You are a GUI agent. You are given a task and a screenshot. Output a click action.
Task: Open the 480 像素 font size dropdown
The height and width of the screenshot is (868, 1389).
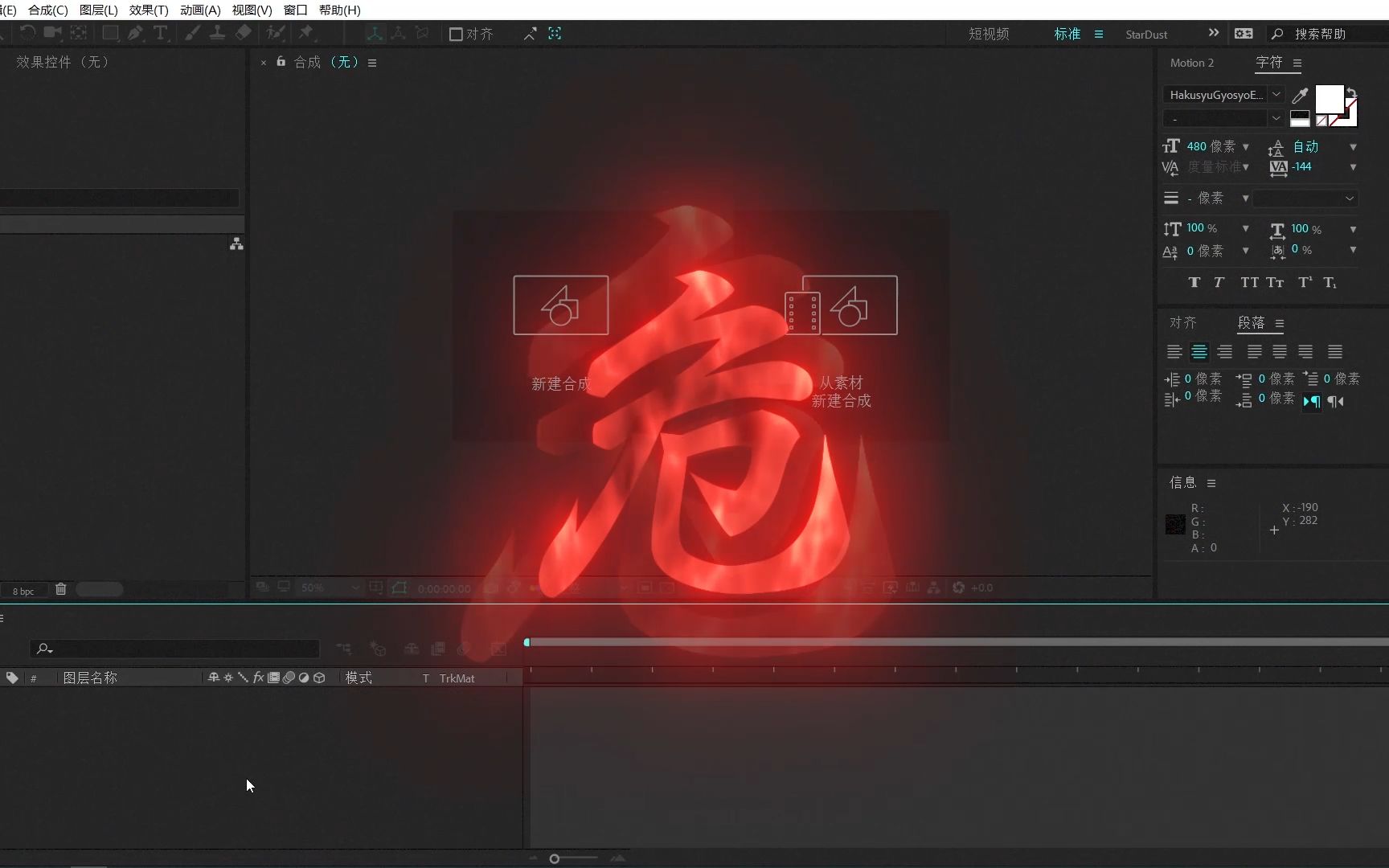point(1245,147)
